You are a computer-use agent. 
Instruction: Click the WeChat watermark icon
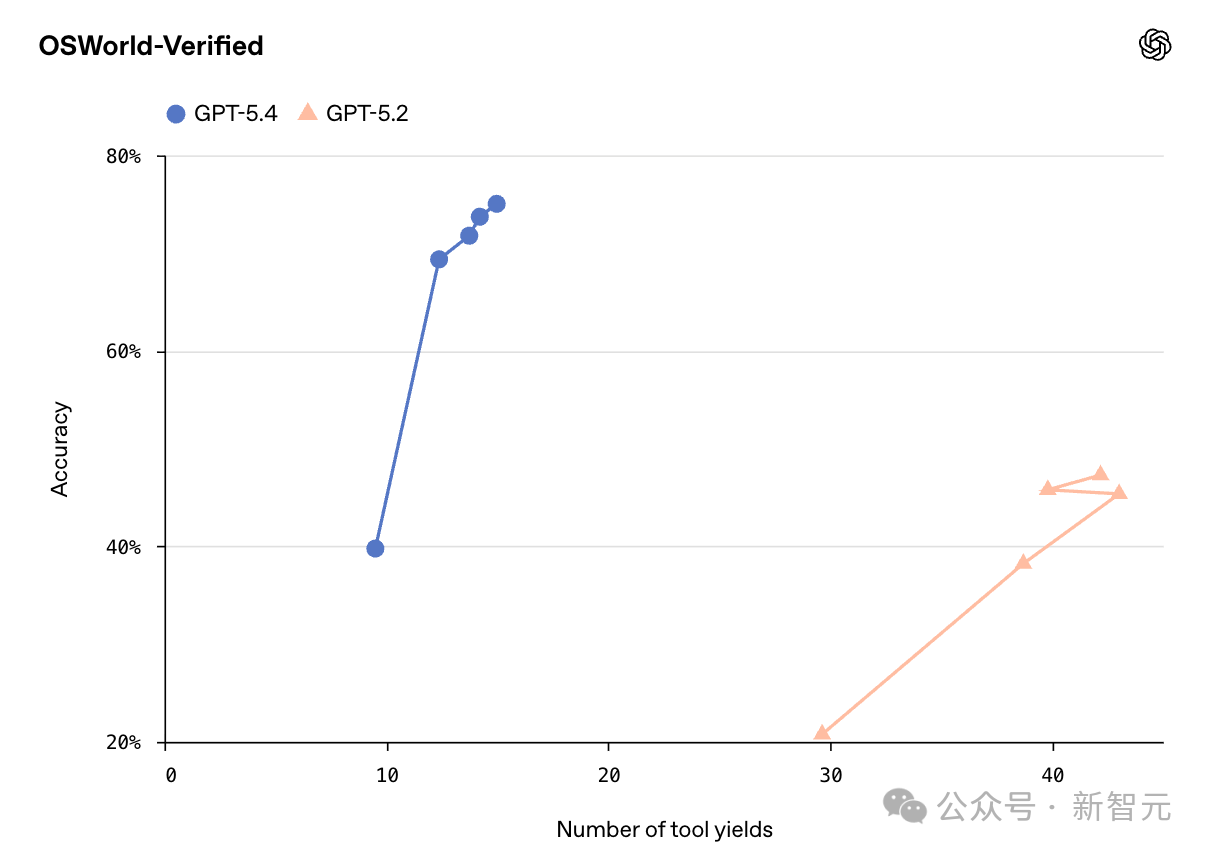[904, 805]
